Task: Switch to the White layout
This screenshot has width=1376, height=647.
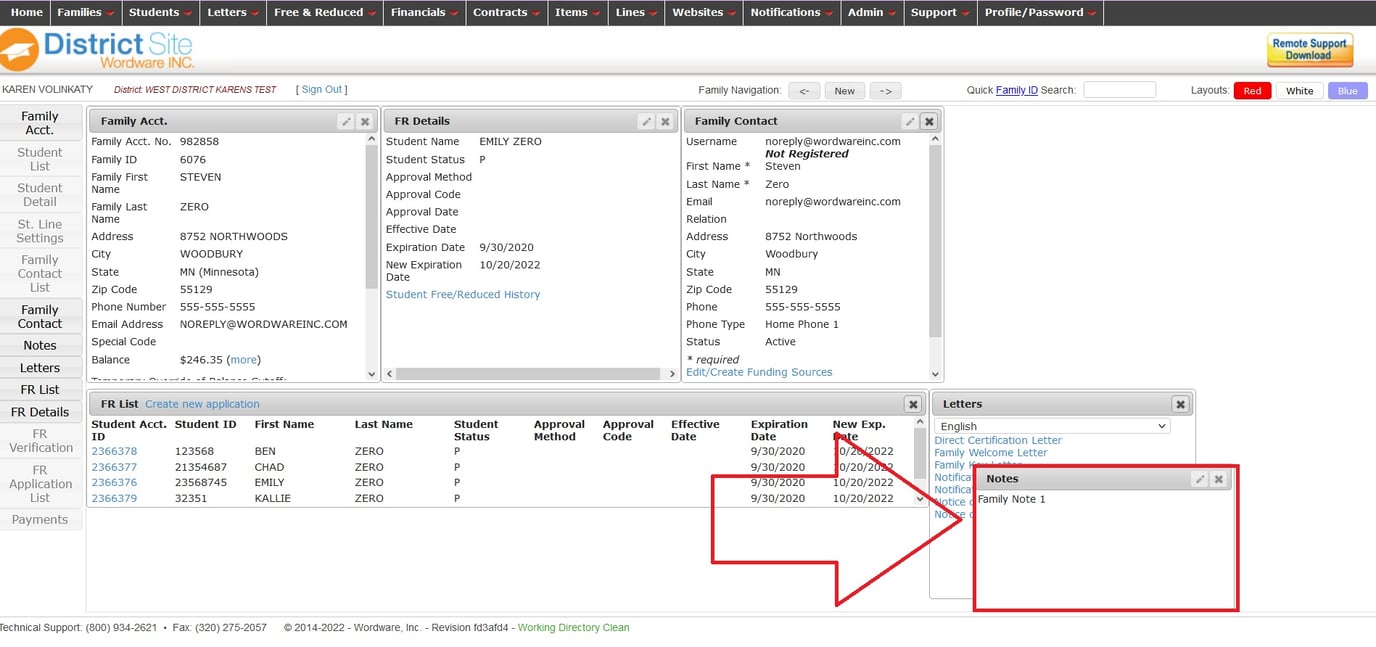Action: 1299,91
